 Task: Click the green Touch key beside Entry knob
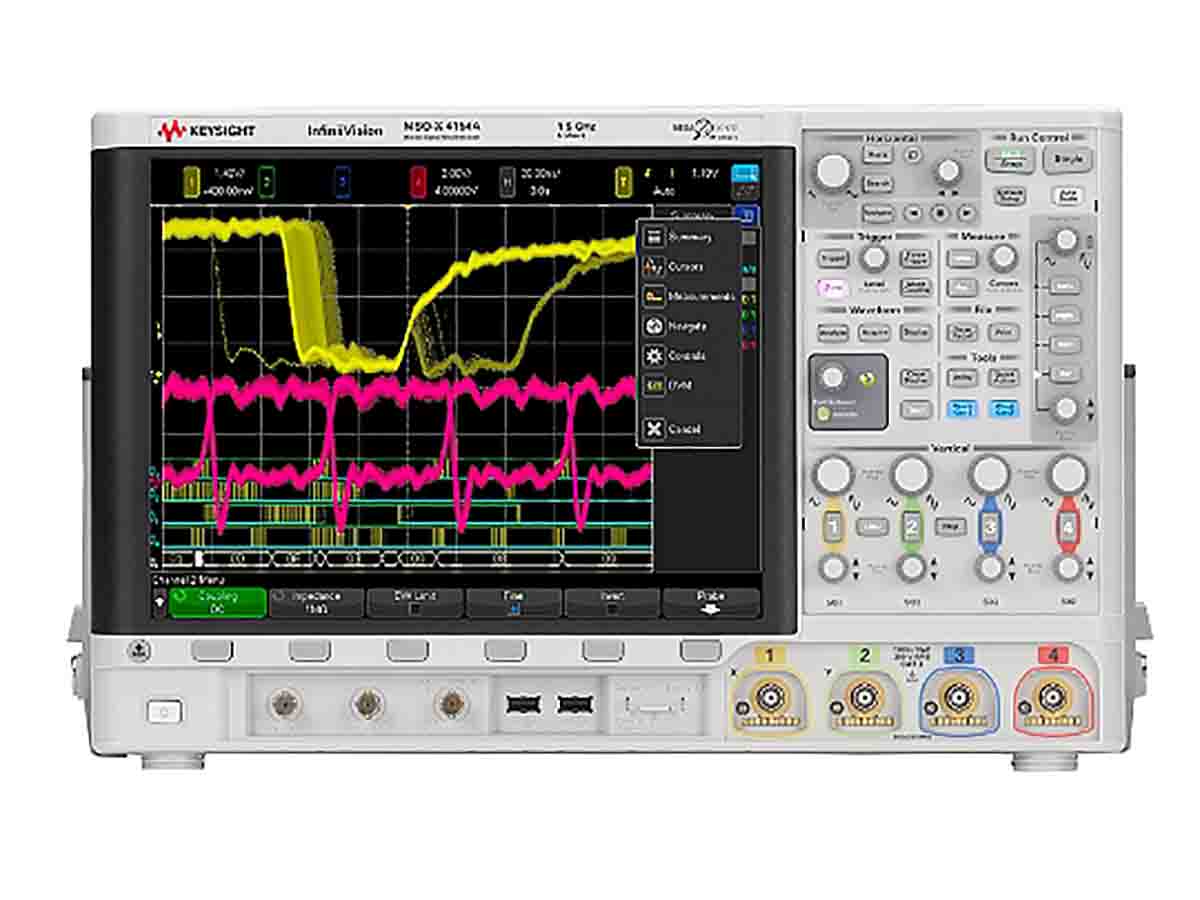pyautogui.click(x=867, y=380)
